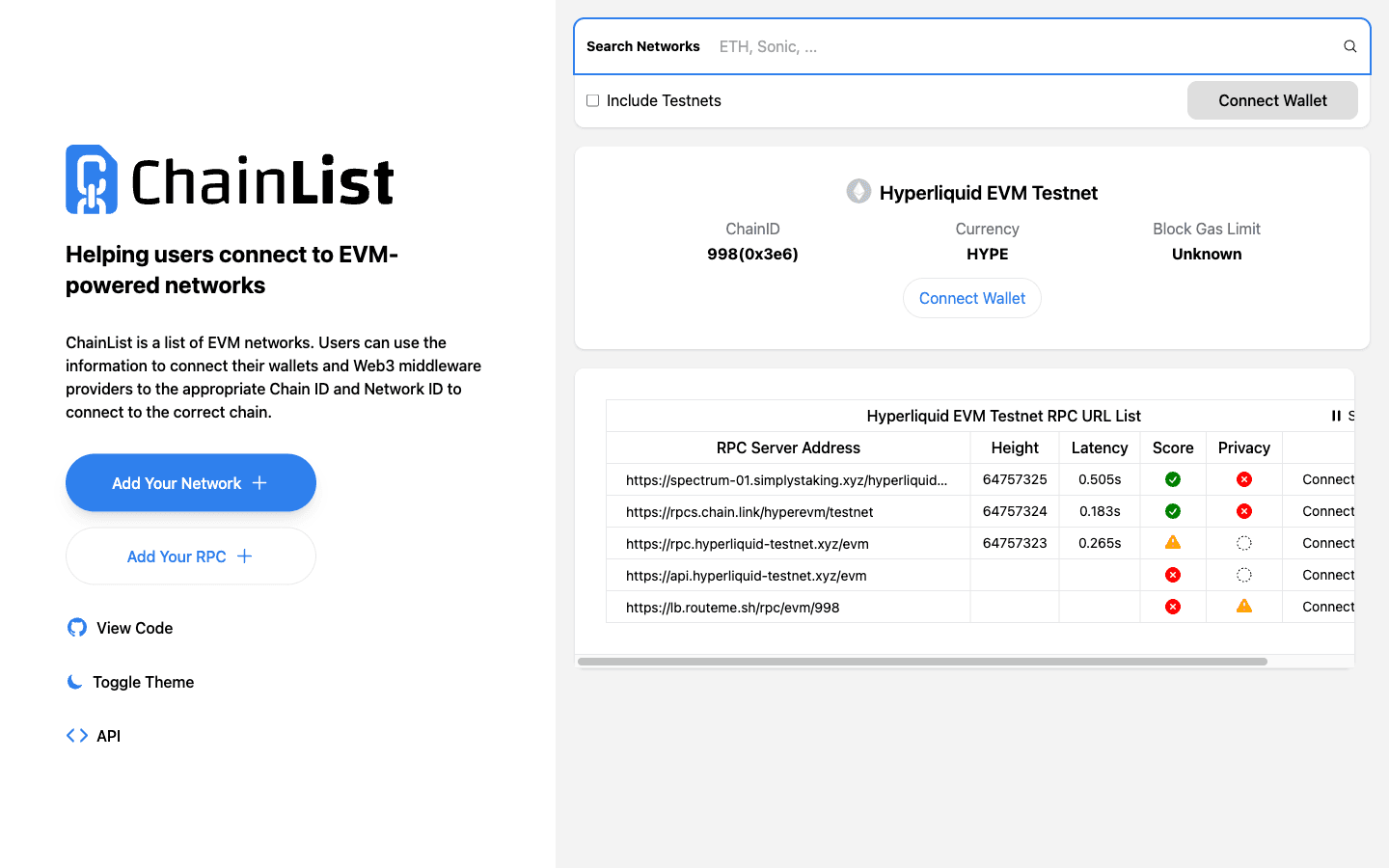
Task: Click the GitHub icon beside View Code
Action: click(x=77, y=628)
